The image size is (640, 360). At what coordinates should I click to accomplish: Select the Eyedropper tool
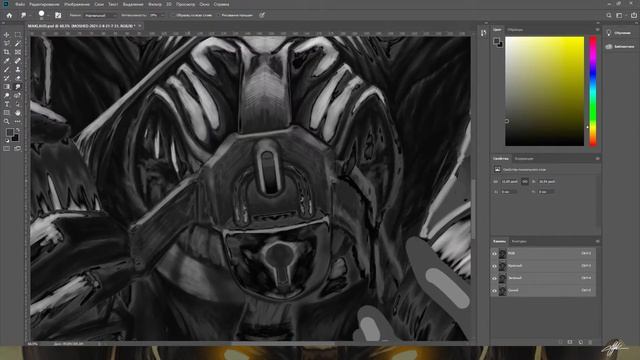(7, 61)
